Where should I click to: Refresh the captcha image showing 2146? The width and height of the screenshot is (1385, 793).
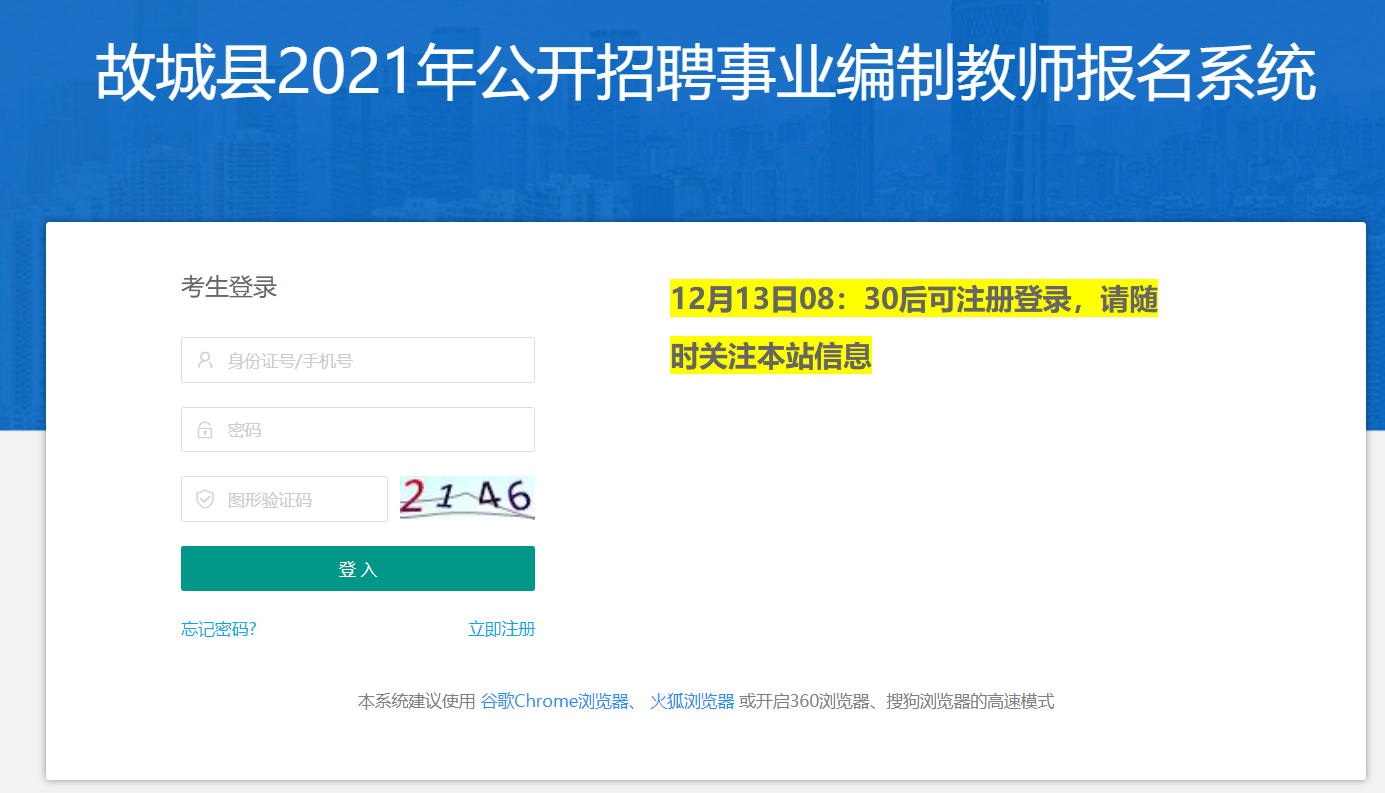[x=467, y=498]
